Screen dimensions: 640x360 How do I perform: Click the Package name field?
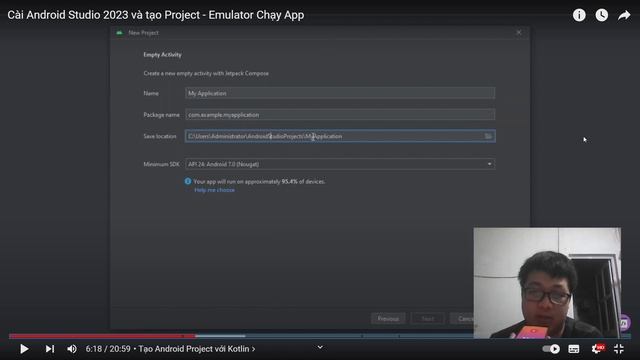pyautogui.click(x=340, y=115)
